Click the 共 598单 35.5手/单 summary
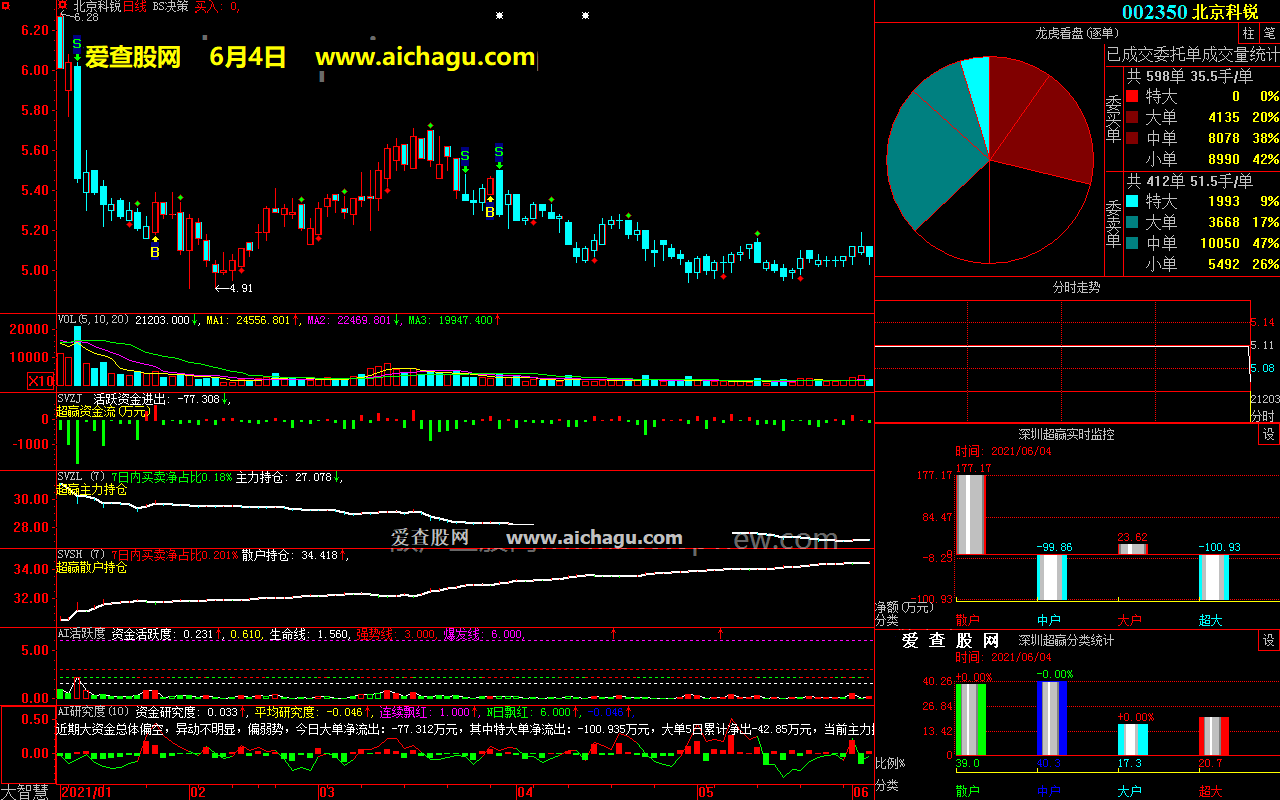Screen dimensions: 1280x800 click(x=1190, y=76)
